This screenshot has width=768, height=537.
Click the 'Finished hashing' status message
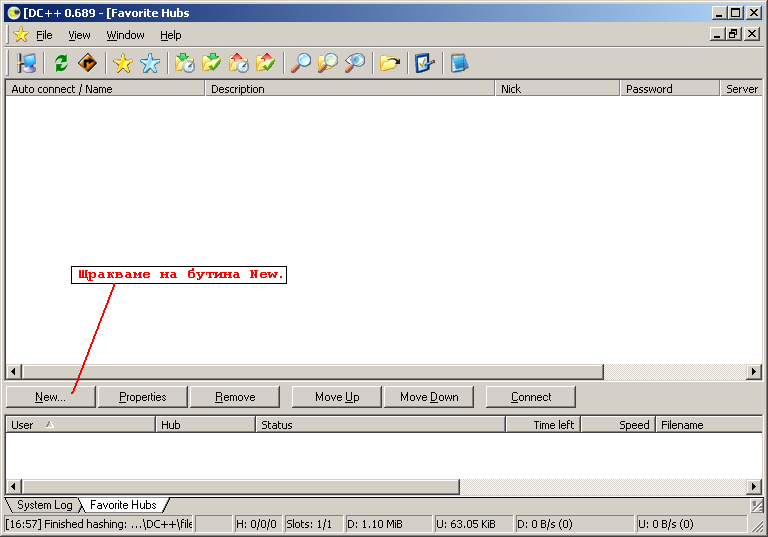99,524
